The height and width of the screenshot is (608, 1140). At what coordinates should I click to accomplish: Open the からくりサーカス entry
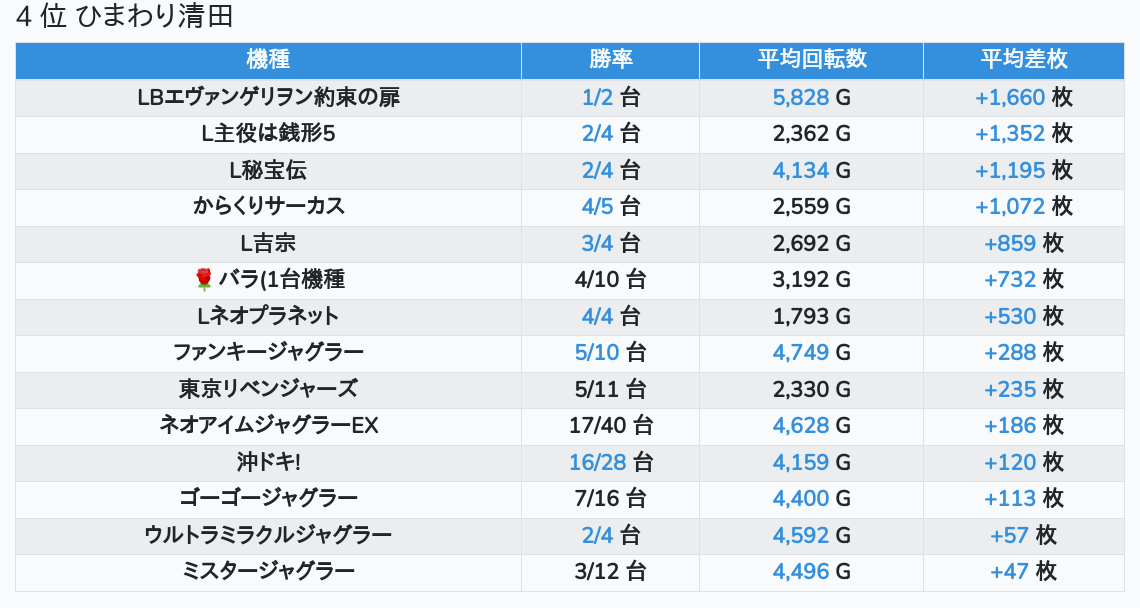268,207
